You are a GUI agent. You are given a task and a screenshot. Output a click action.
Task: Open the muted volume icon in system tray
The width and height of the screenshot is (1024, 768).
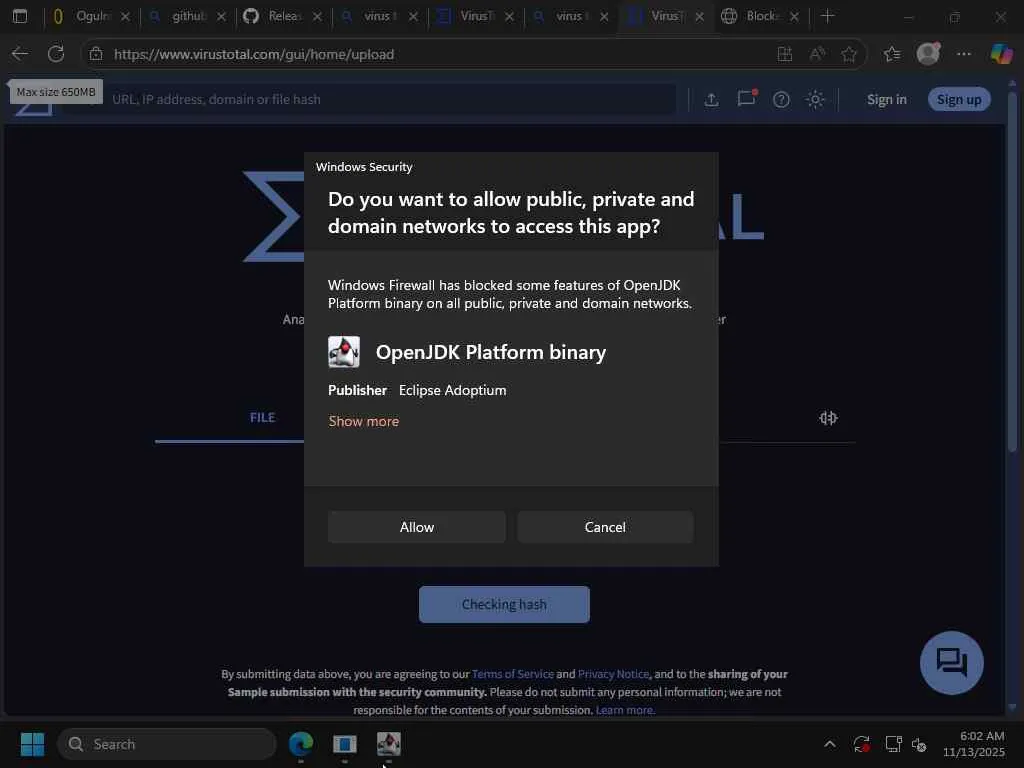[x=919, y=744]
